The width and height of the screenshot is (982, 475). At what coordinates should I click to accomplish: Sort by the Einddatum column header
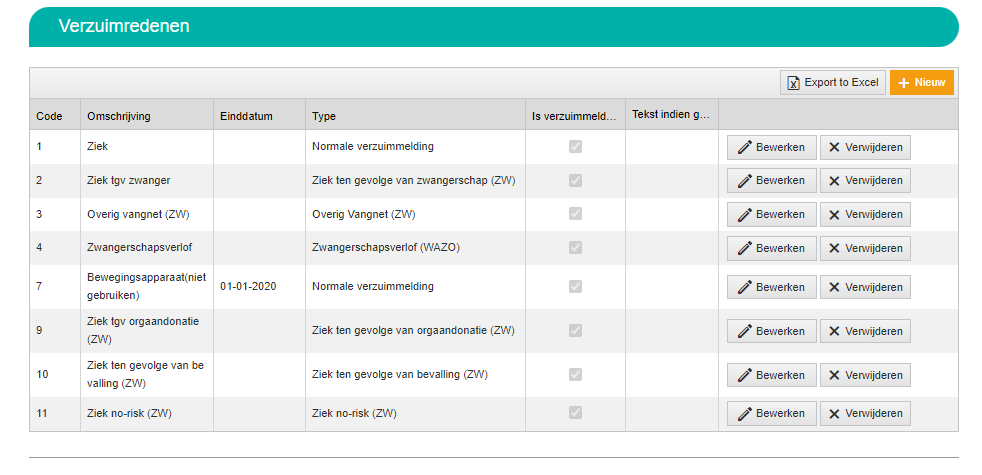246,116
